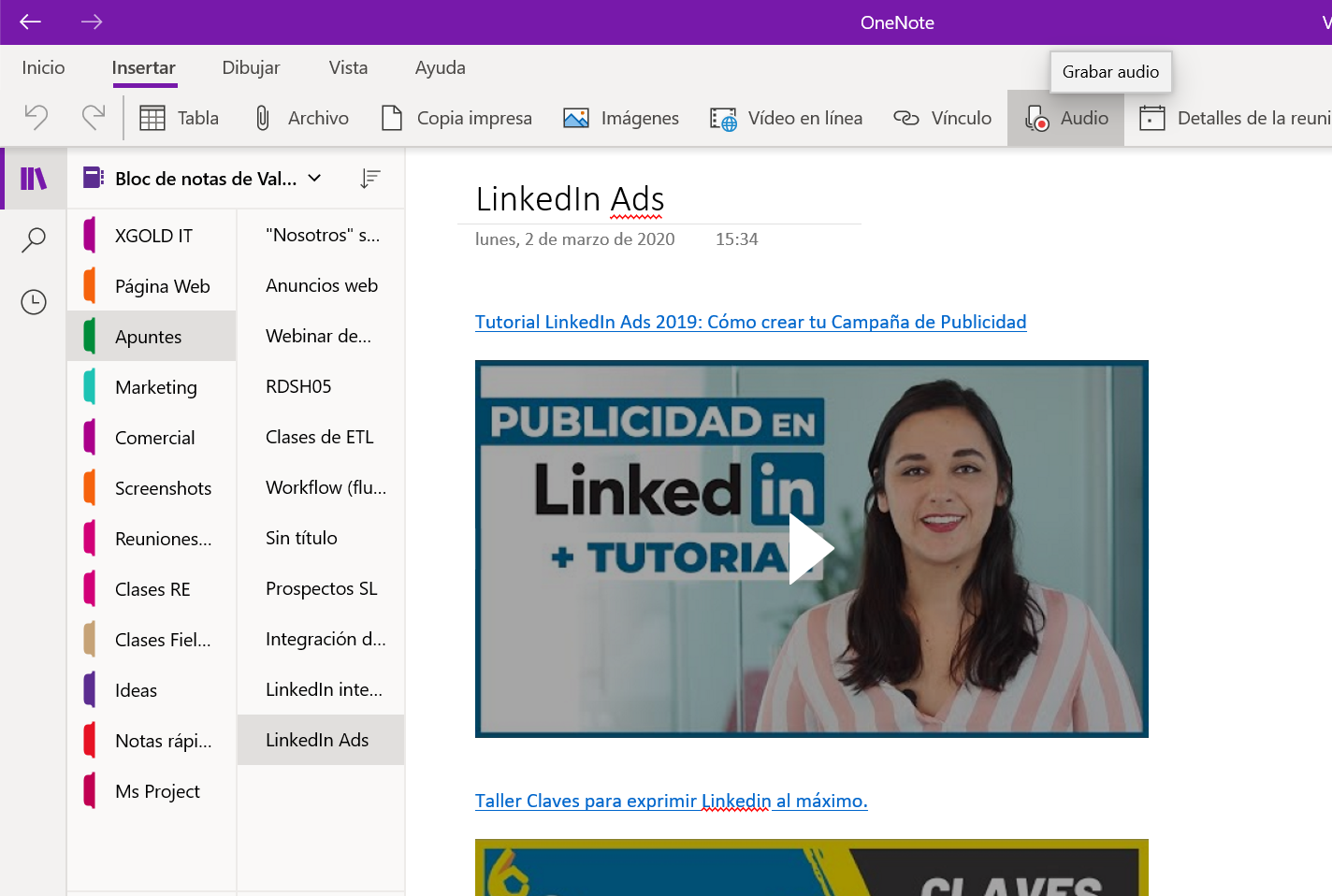
Task: Open recent notes clock icon
Action: 34,302
